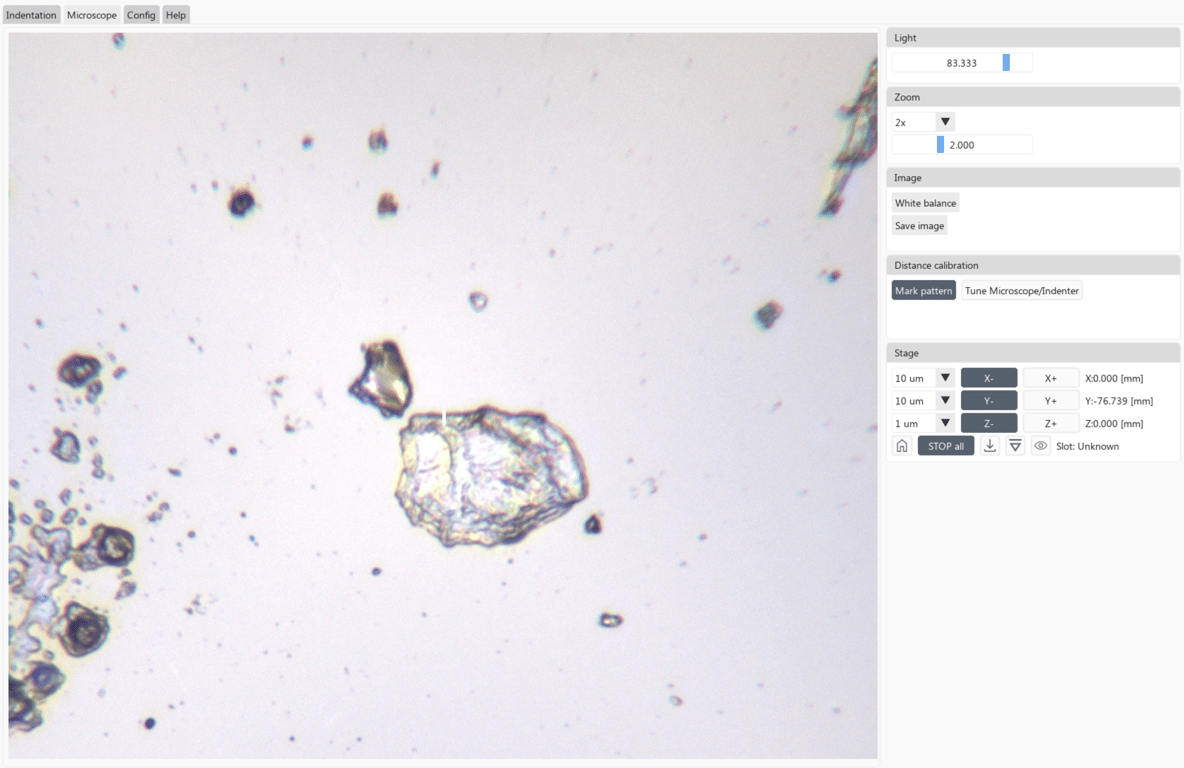The image size is (1184, 768).
Task: Click the Zoom slider at 2.000
Action: tap(962, 144)
